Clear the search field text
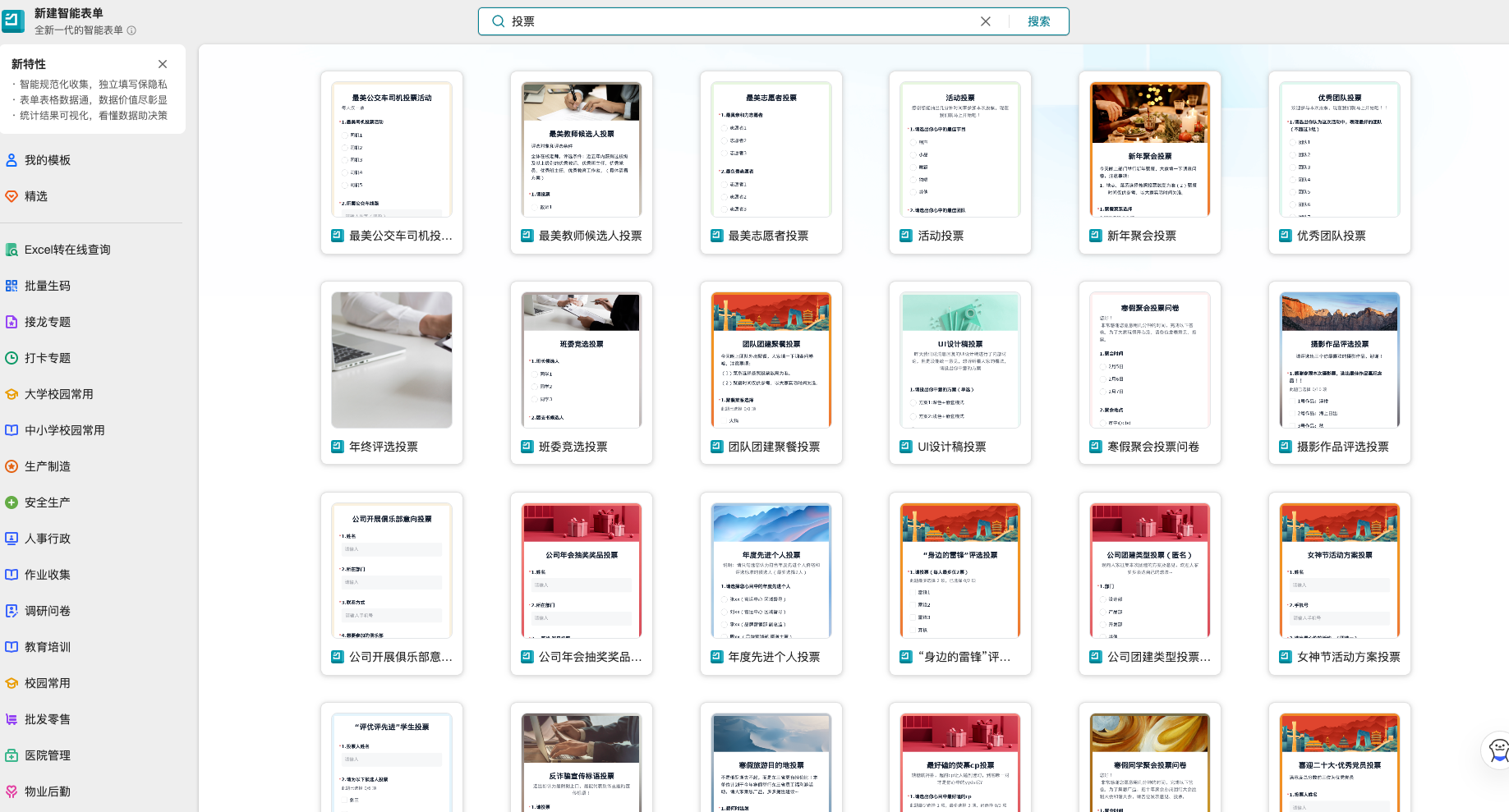 pyautogui.click(x=985, y=21)
